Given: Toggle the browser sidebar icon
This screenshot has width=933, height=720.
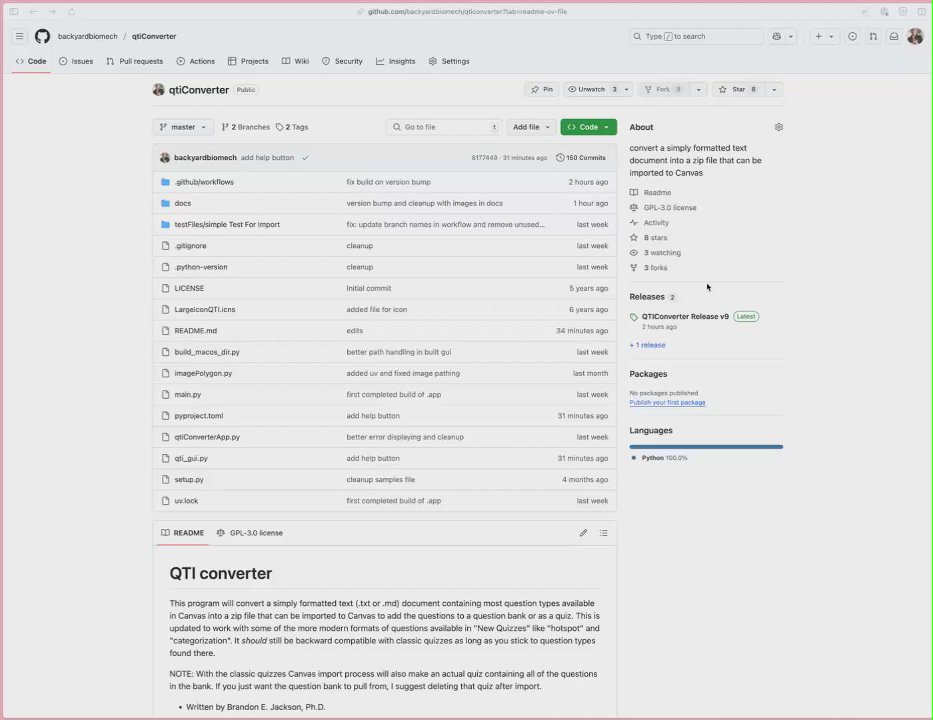Looking at the screenshot, I should tap(14, 11).
